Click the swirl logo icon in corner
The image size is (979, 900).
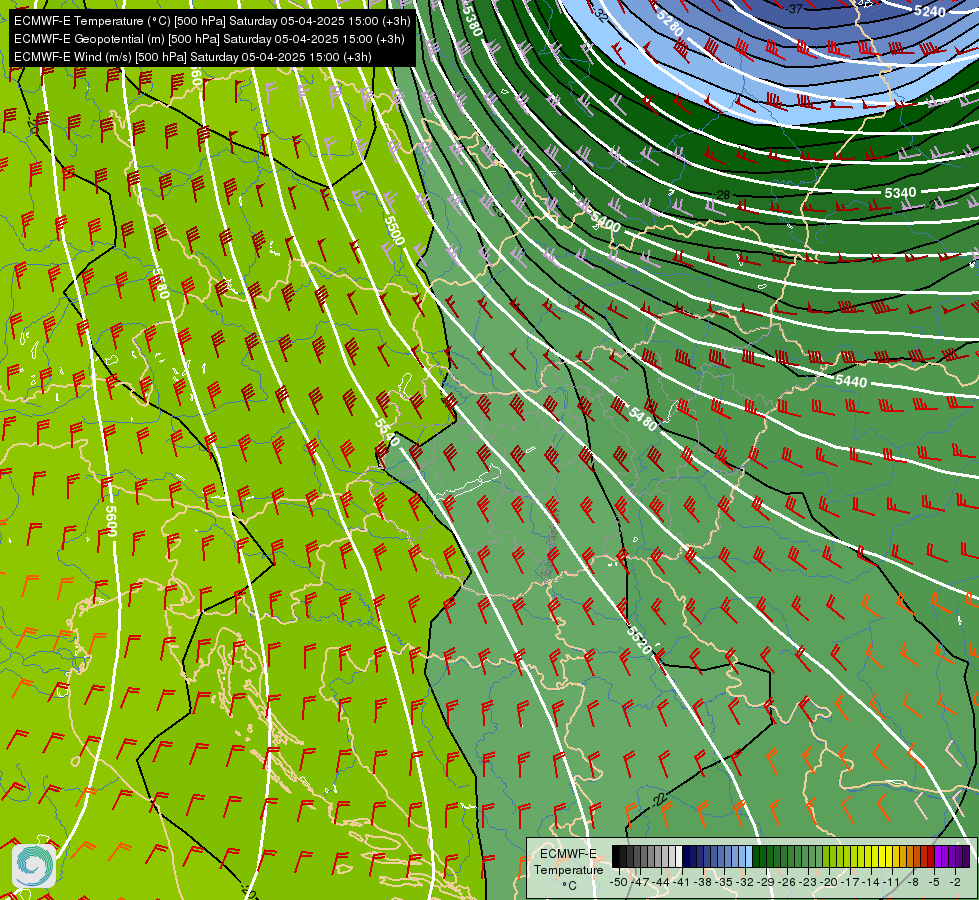tap(34, 866)
